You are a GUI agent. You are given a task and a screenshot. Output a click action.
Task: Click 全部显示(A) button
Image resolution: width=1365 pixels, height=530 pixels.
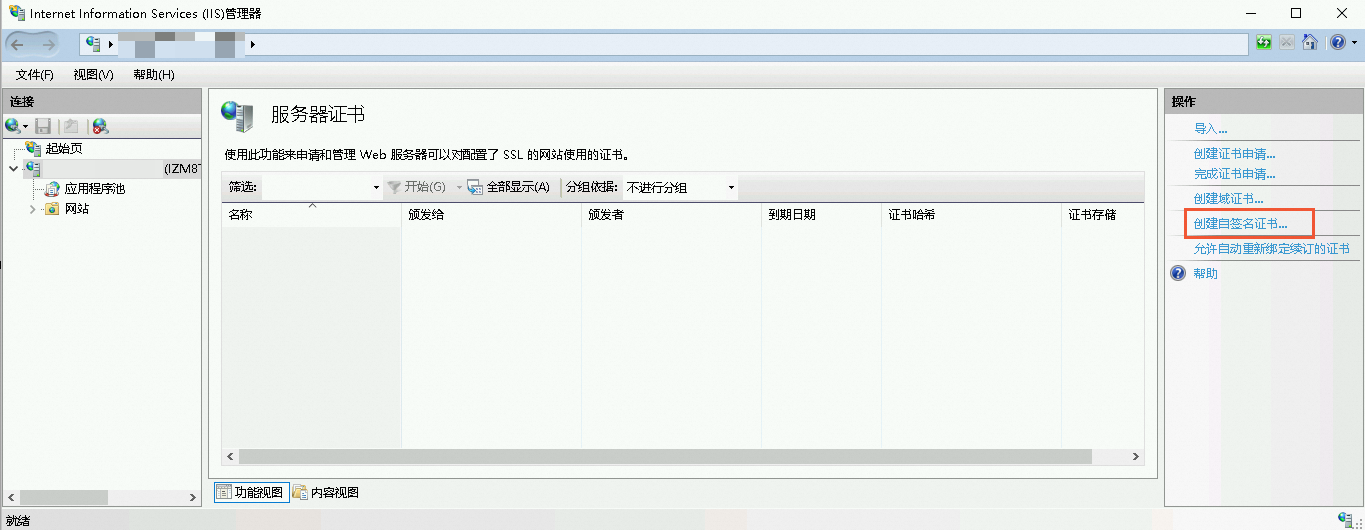coord(508,187)
